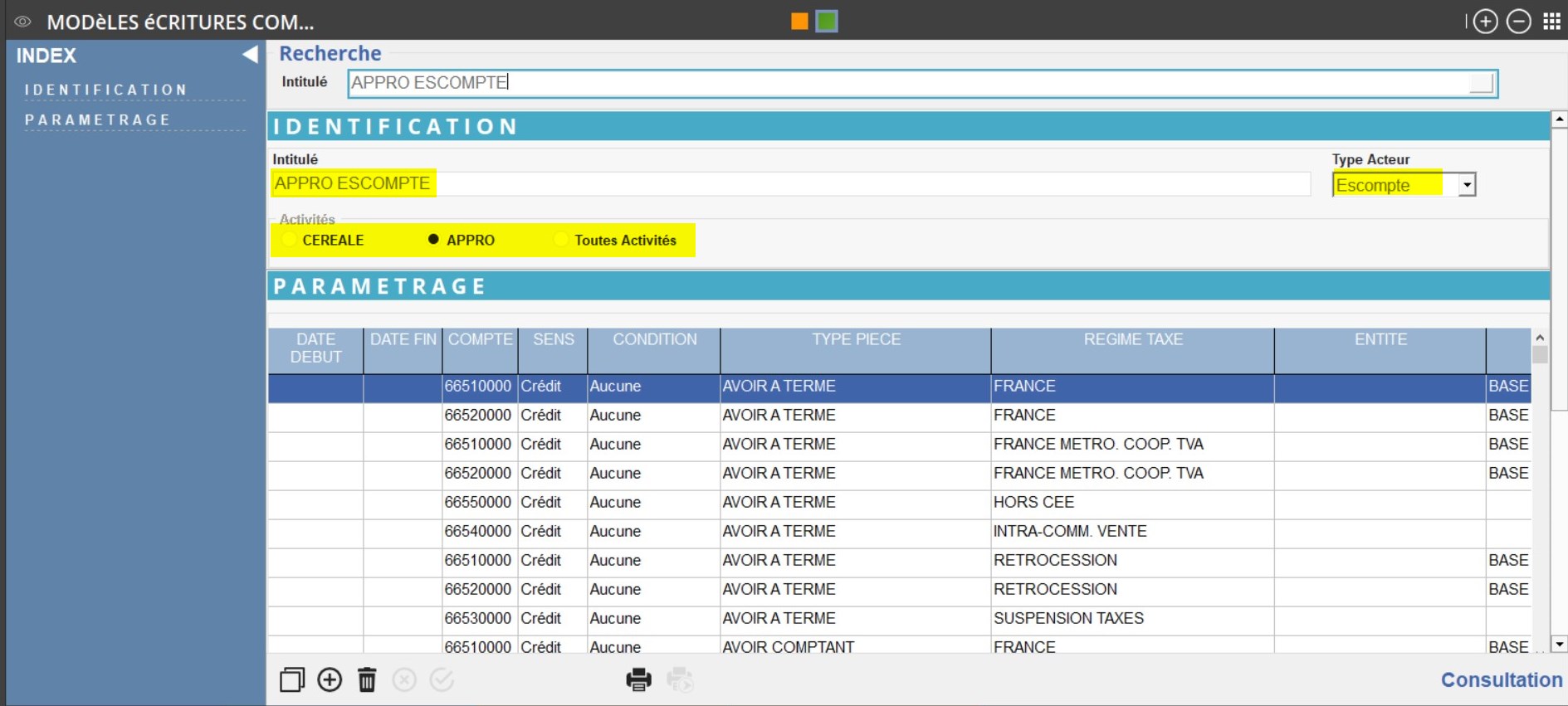This screenshot has height=706, width=1568.
Task: Delete record using trash icon
Action: point(367,680)
